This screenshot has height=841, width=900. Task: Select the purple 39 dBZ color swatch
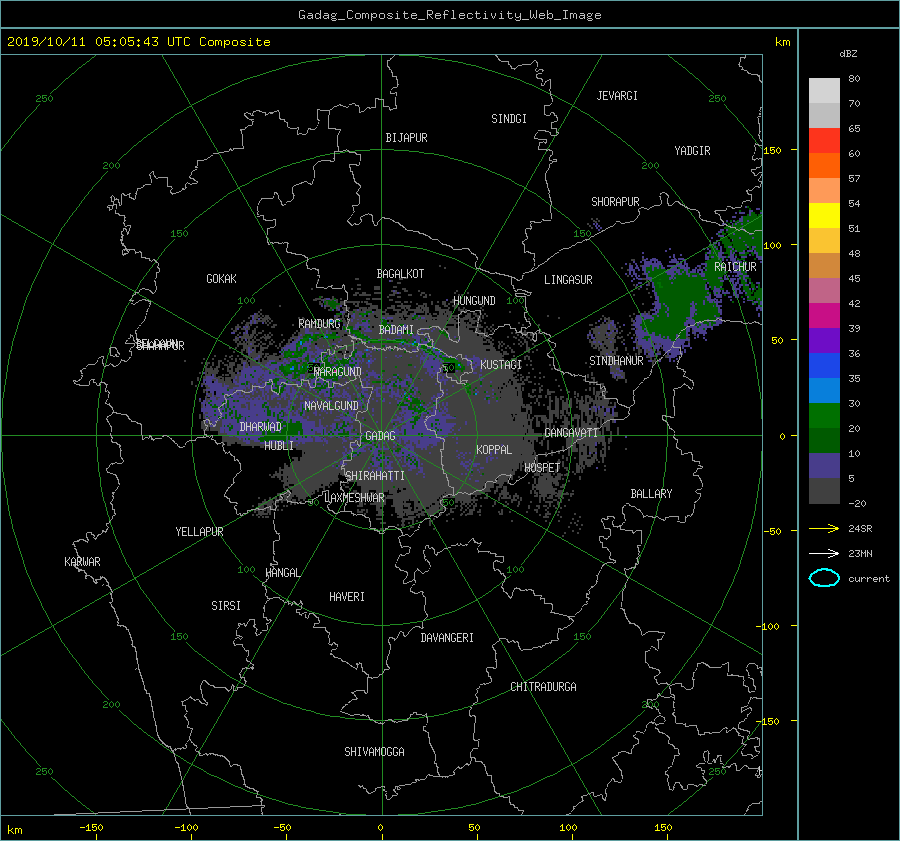[x=824, y=340]
